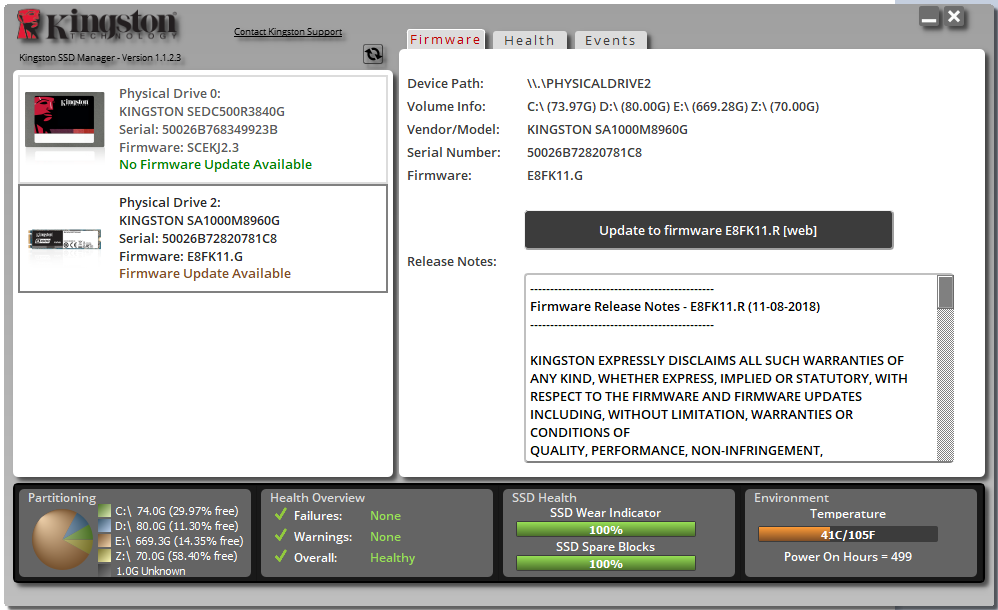Click the Vendor/Model value KINGSTON SA1000M8960G
Screen dimensions: 998x610
[607, 129]
